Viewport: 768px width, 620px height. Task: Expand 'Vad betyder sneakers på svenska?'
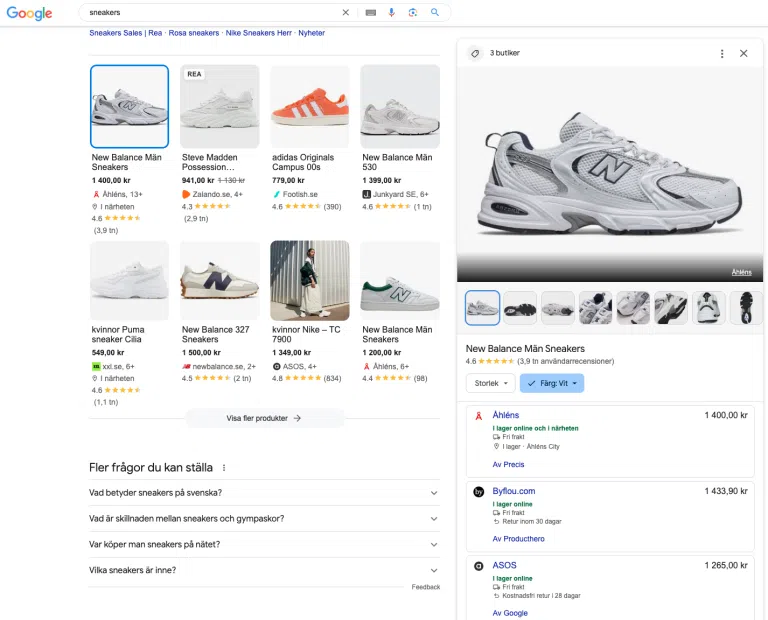tap(264, 493)
